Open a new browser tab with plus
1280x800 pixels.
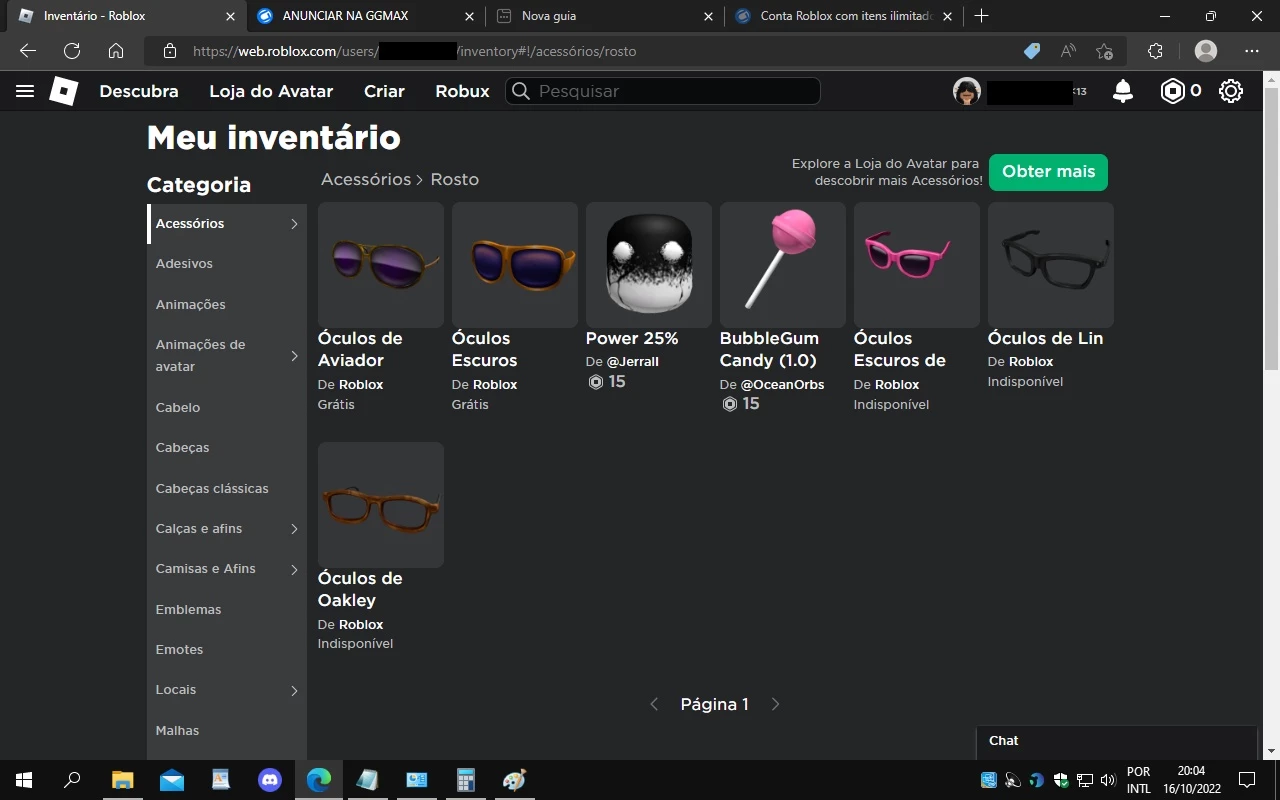982,16
